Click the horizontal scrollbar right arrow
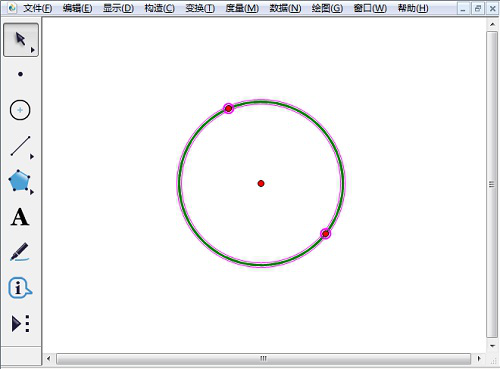Image resolution: width=500 pixels, height=369 pixels. coord(479,359)
